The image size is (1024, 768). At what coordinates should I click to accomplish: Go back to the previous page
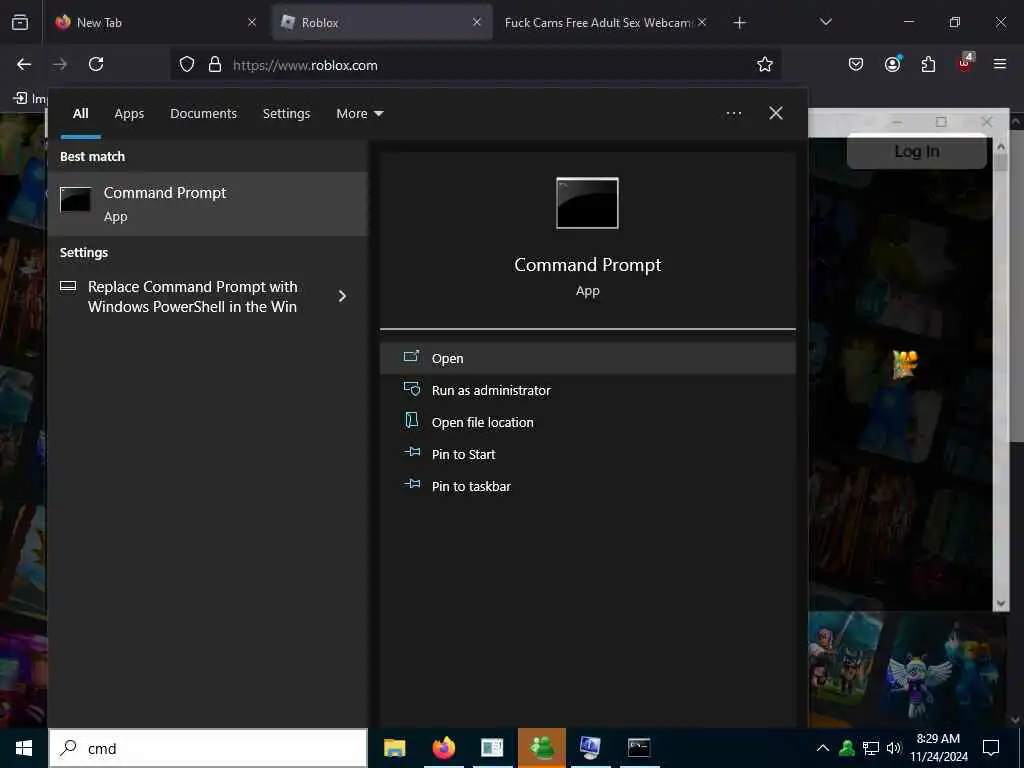24,64
